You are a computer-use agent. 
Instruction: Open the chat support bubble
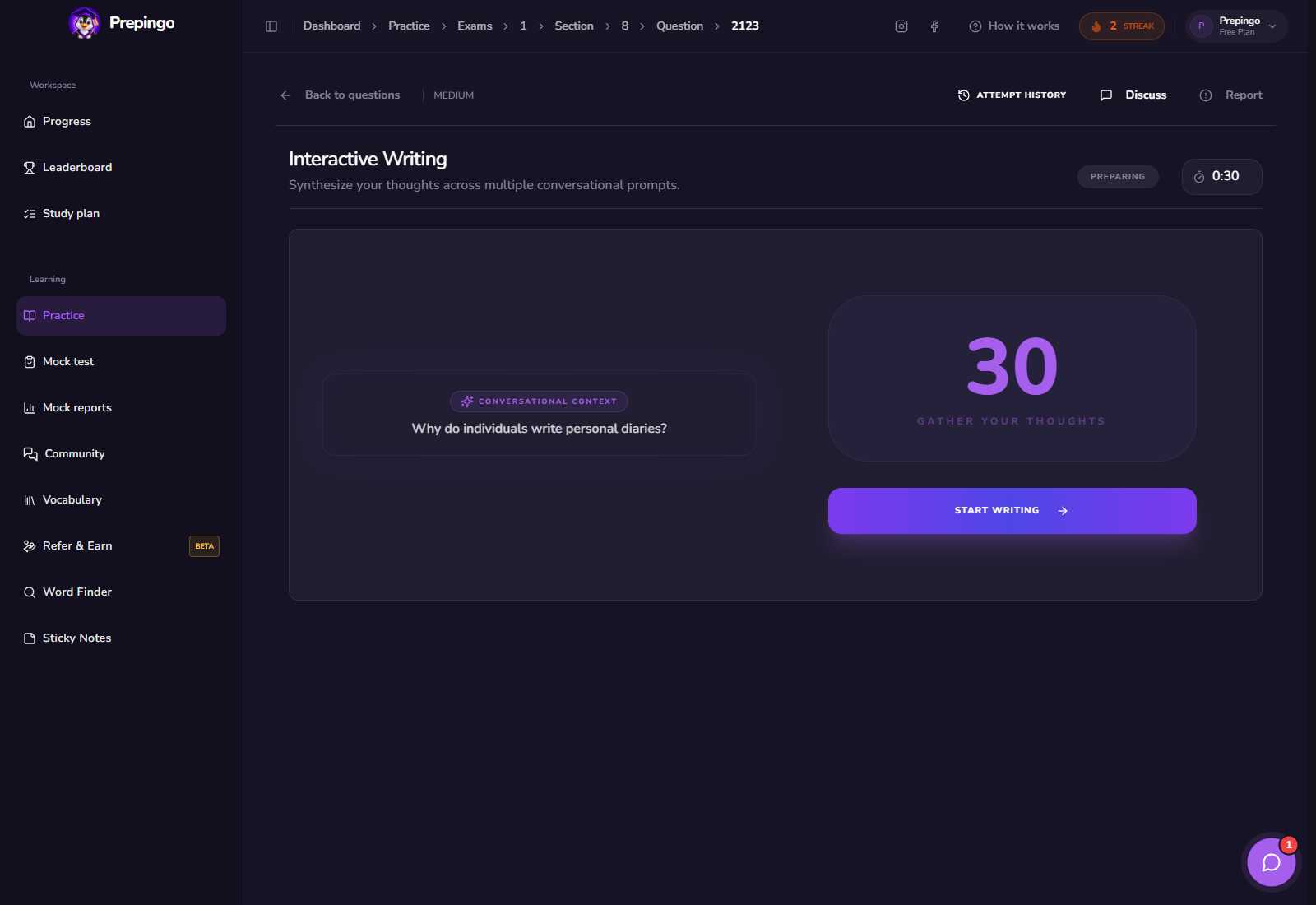click(1271, 861)
